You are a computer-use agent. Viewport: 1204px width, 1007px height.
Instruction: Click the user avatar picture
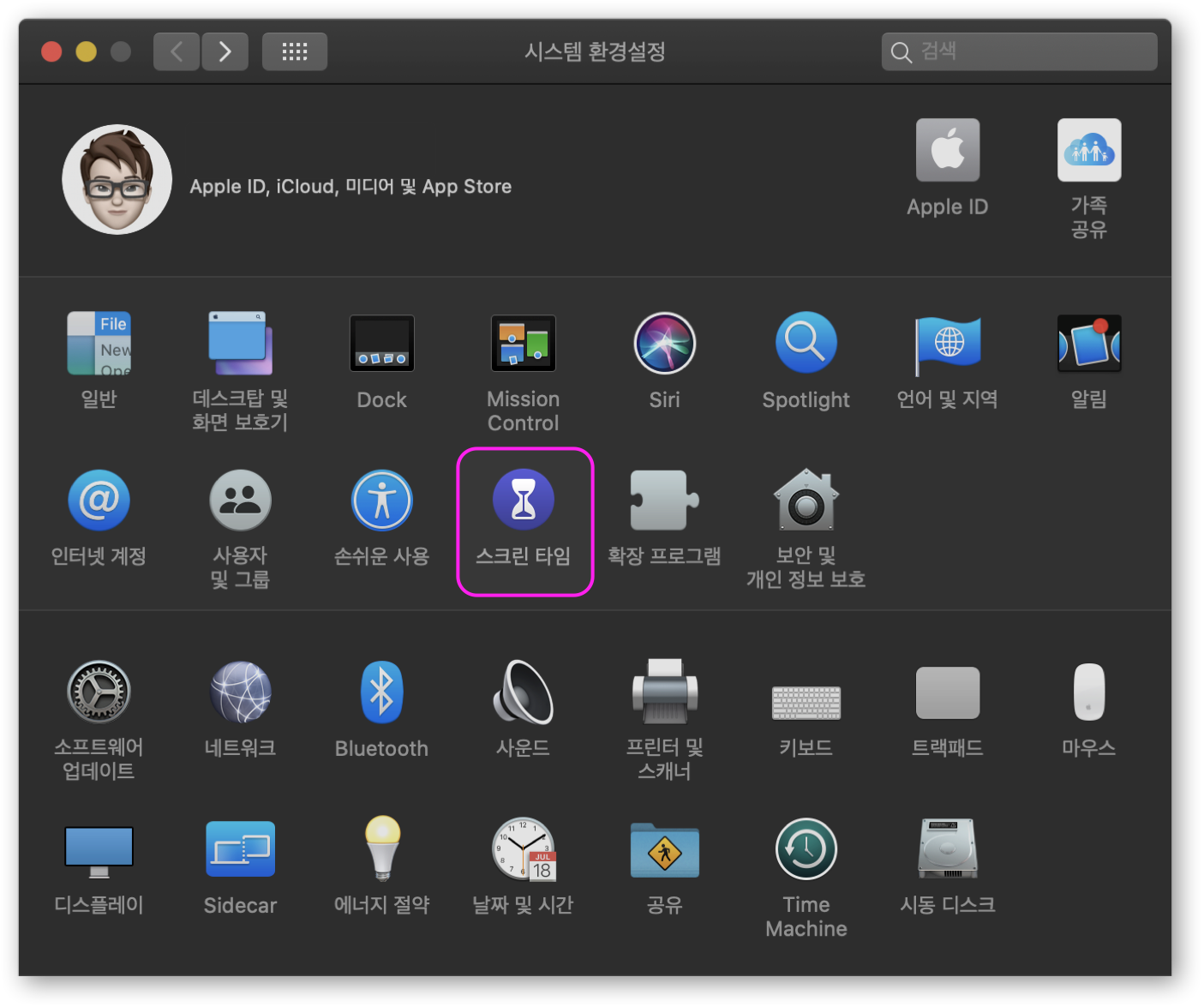[x=117, y=179]
